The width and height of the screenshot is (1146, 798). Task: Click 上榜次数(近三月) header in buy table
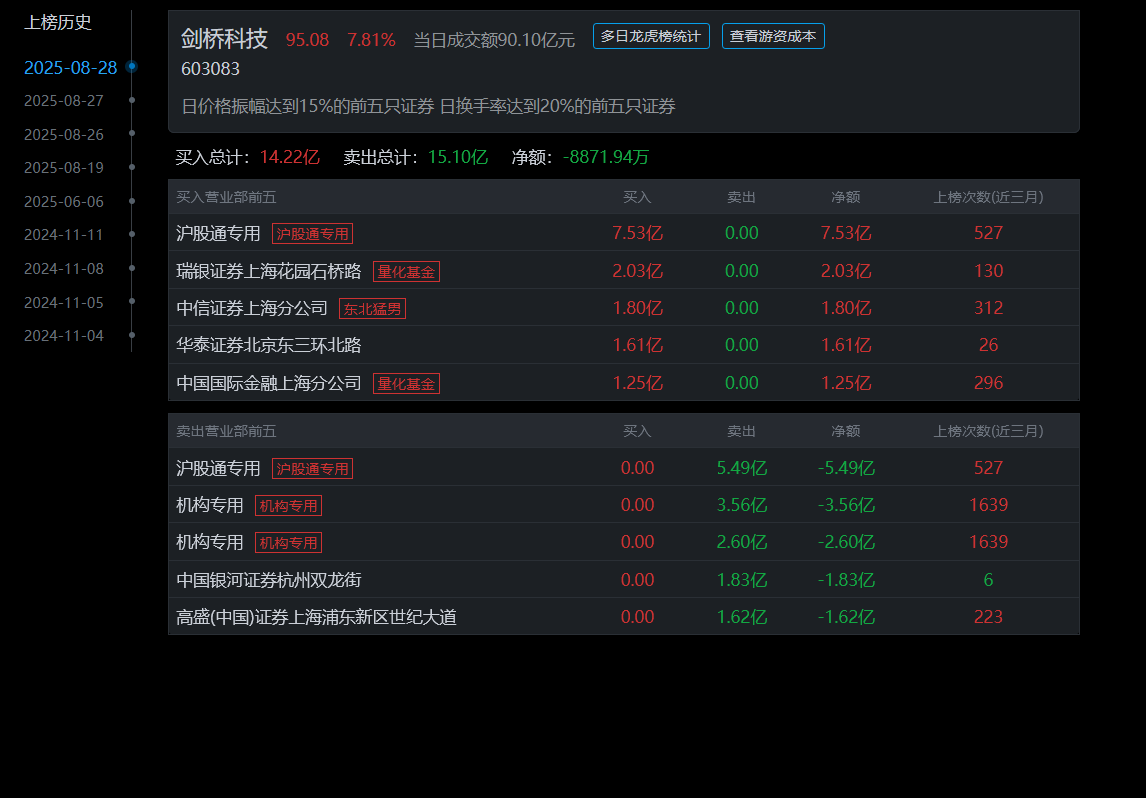tap(988, 197)
